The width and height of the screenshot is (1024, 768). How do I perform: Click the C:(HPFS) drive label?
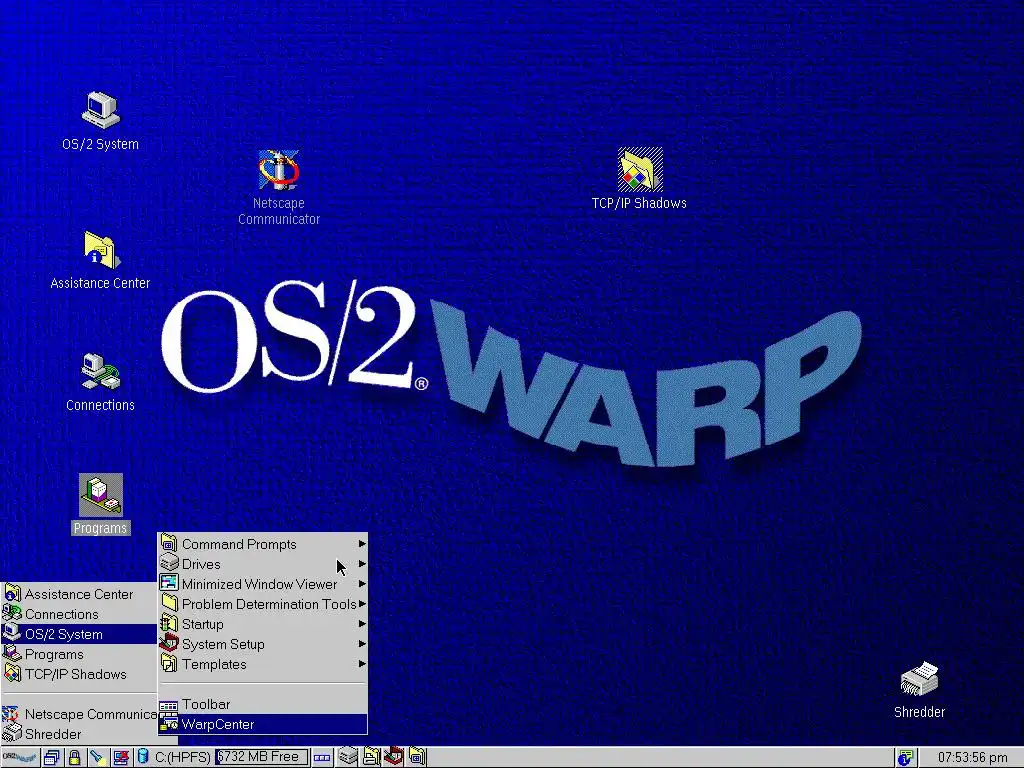[x=182, y=758]
